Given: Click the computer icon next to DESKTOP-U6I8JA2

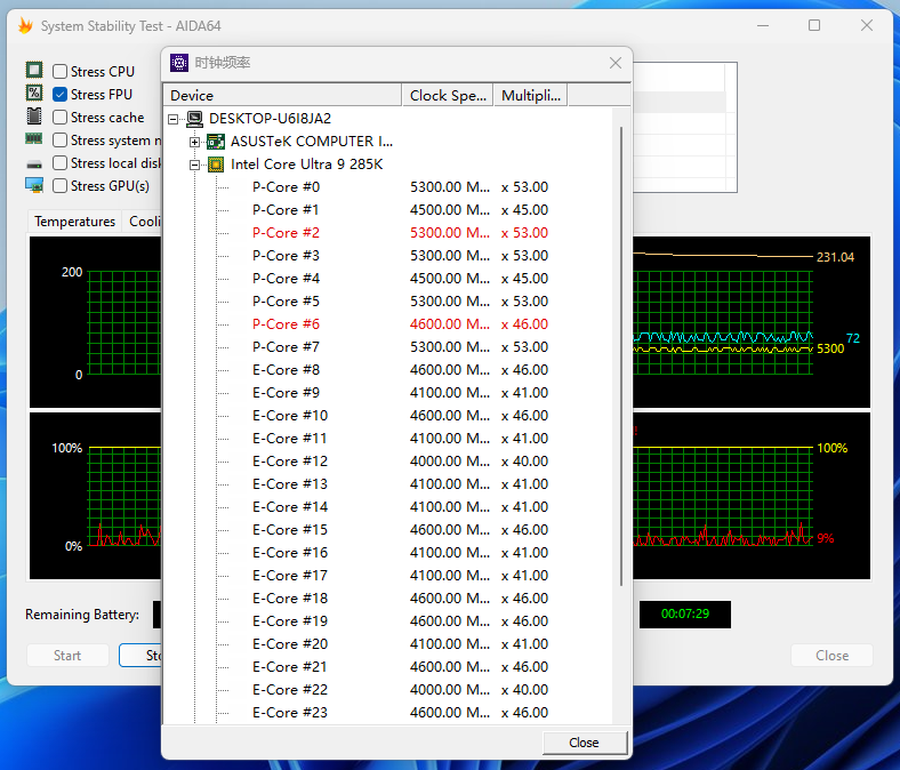Looking at the screenshot, I should [x=195, y=119].
